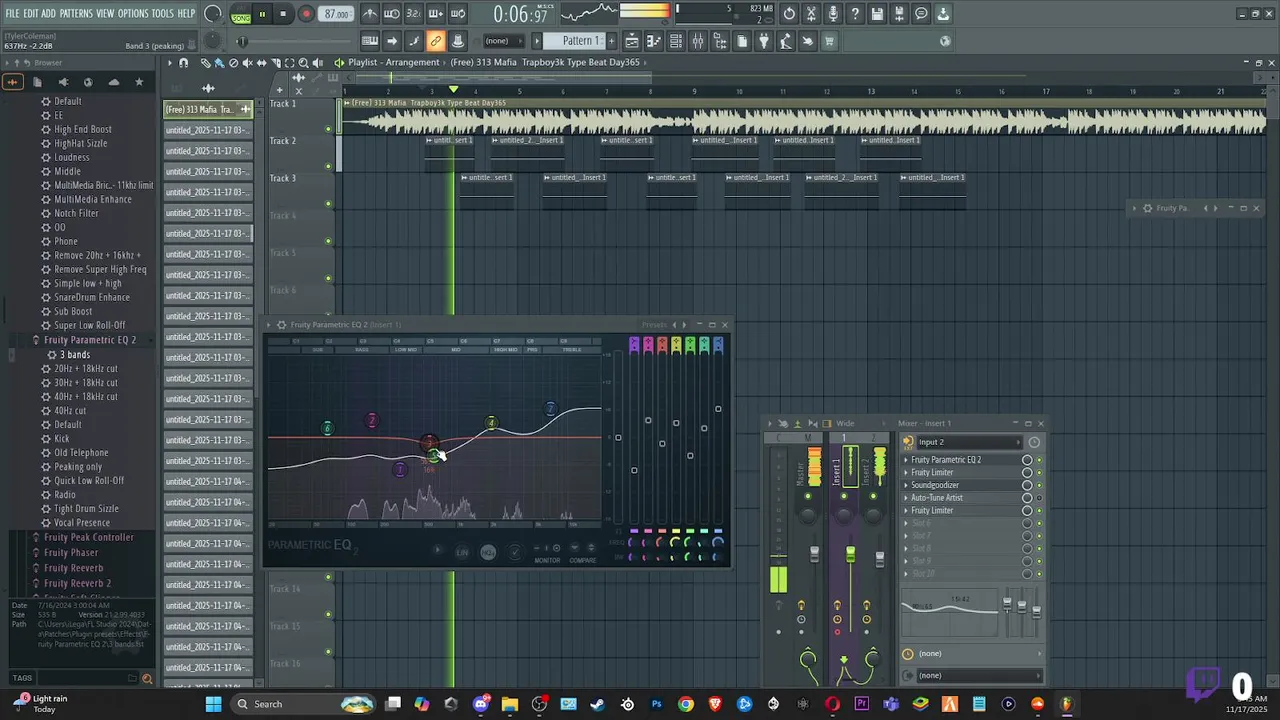
Task: Open the FILE menu
Action: 12,14
